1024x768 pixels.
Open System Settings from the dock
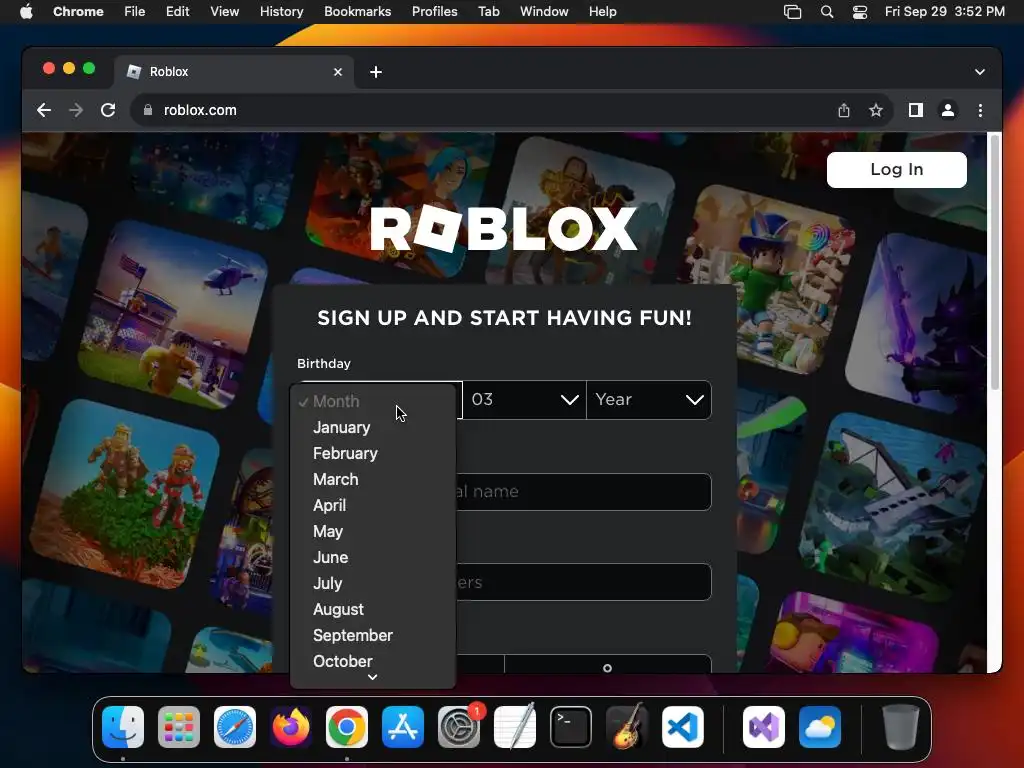[x=458, y=727]
